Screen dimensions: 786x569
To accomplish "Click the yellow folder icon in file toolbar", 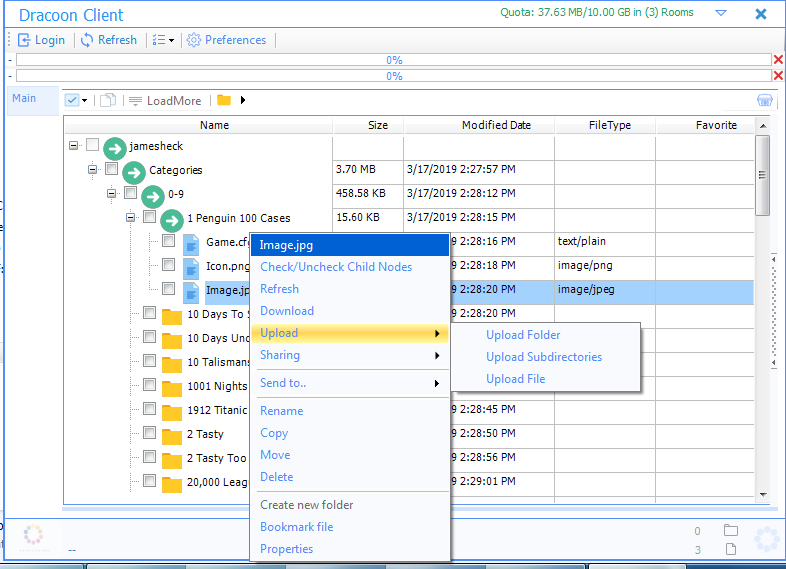I will 224,100.
